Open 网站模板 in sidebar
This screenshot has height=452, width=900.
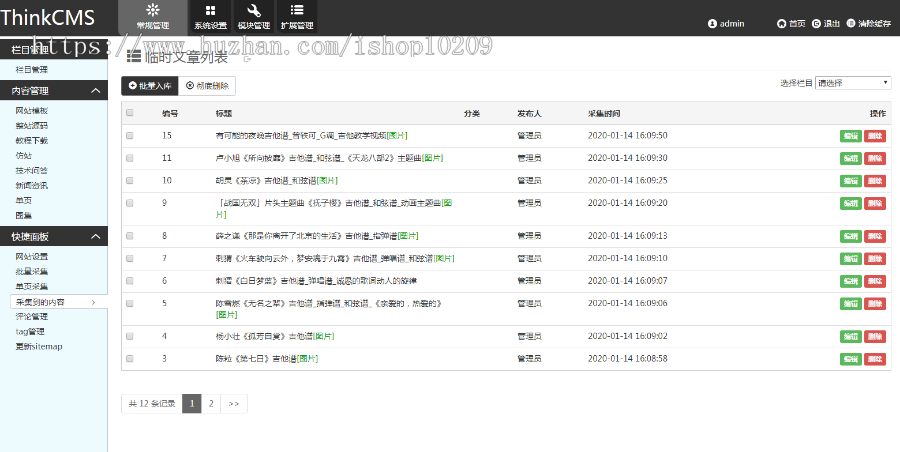[x=32, y=111]
